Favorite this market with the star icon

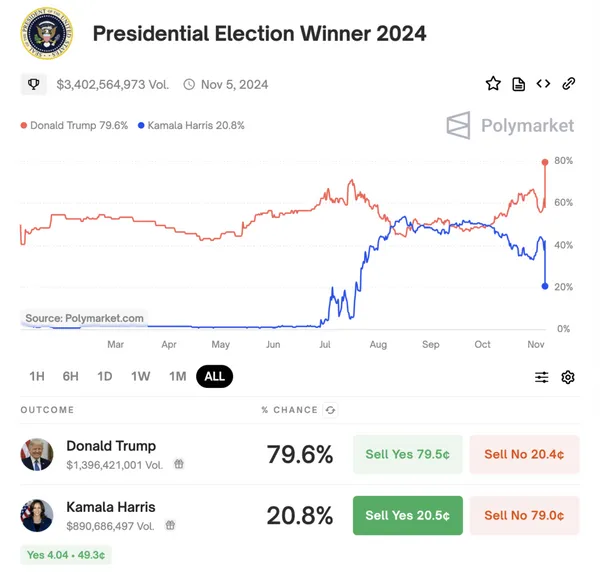(493, 84)
